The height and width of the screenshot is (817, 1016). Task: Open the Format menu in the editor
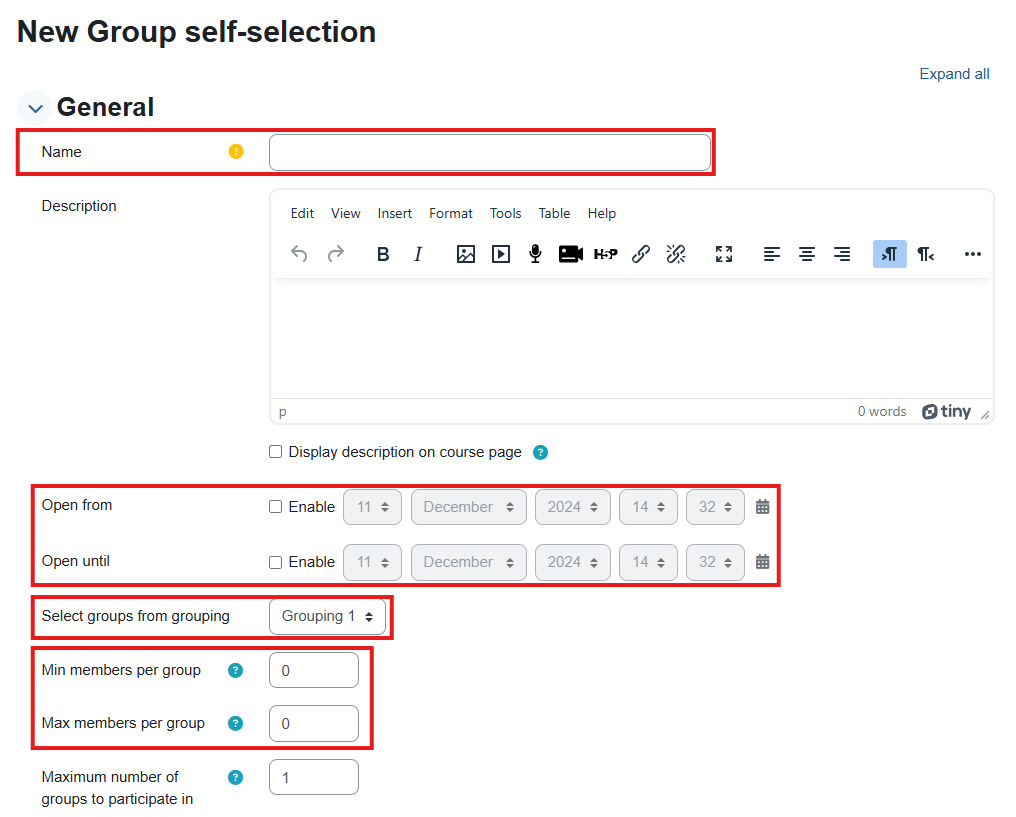click(x=450, y=213)
